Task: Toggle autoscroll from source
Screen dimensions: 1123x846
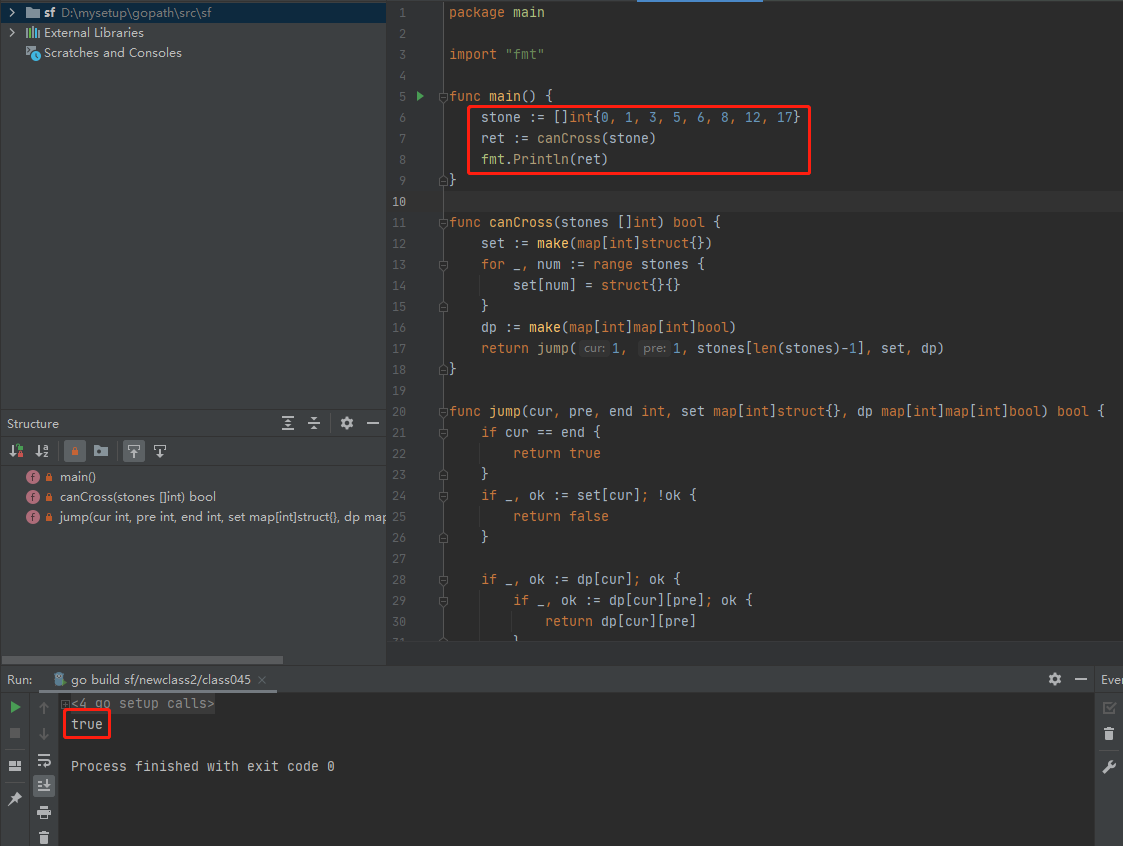Action: pos(160,451)
